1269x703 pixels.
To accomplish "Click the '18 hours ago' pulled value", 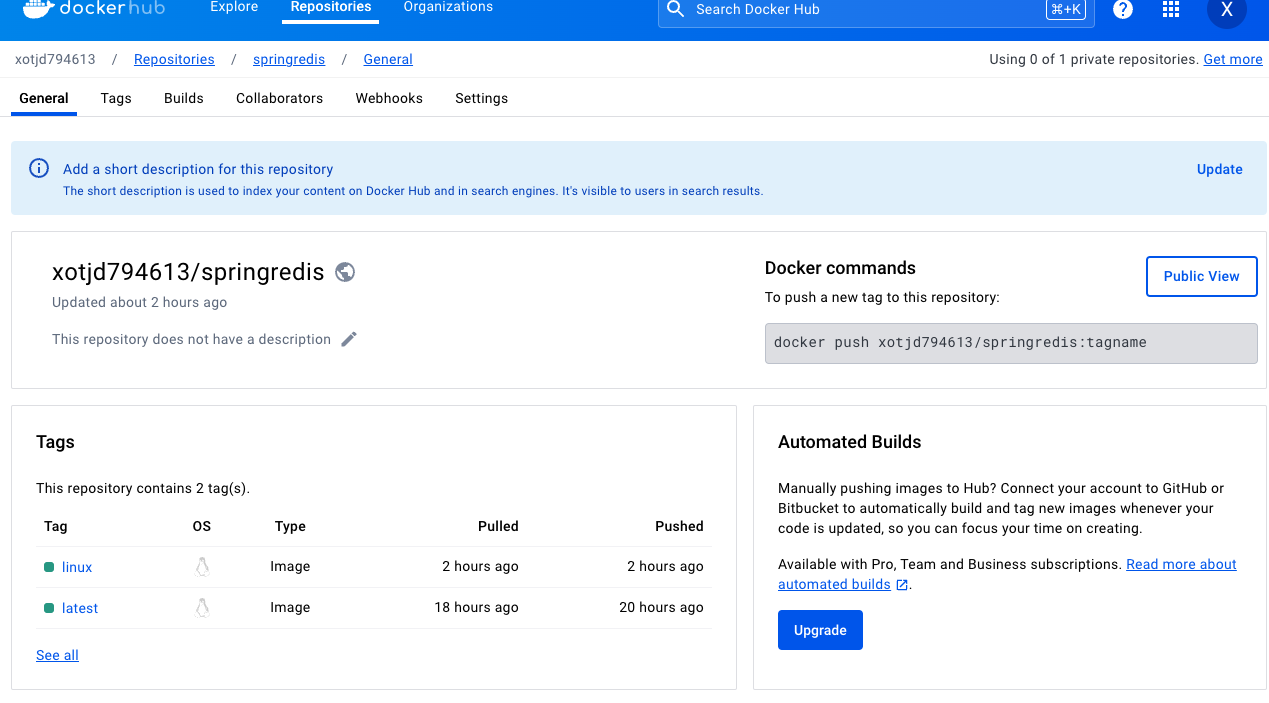I will pos(476,607).
